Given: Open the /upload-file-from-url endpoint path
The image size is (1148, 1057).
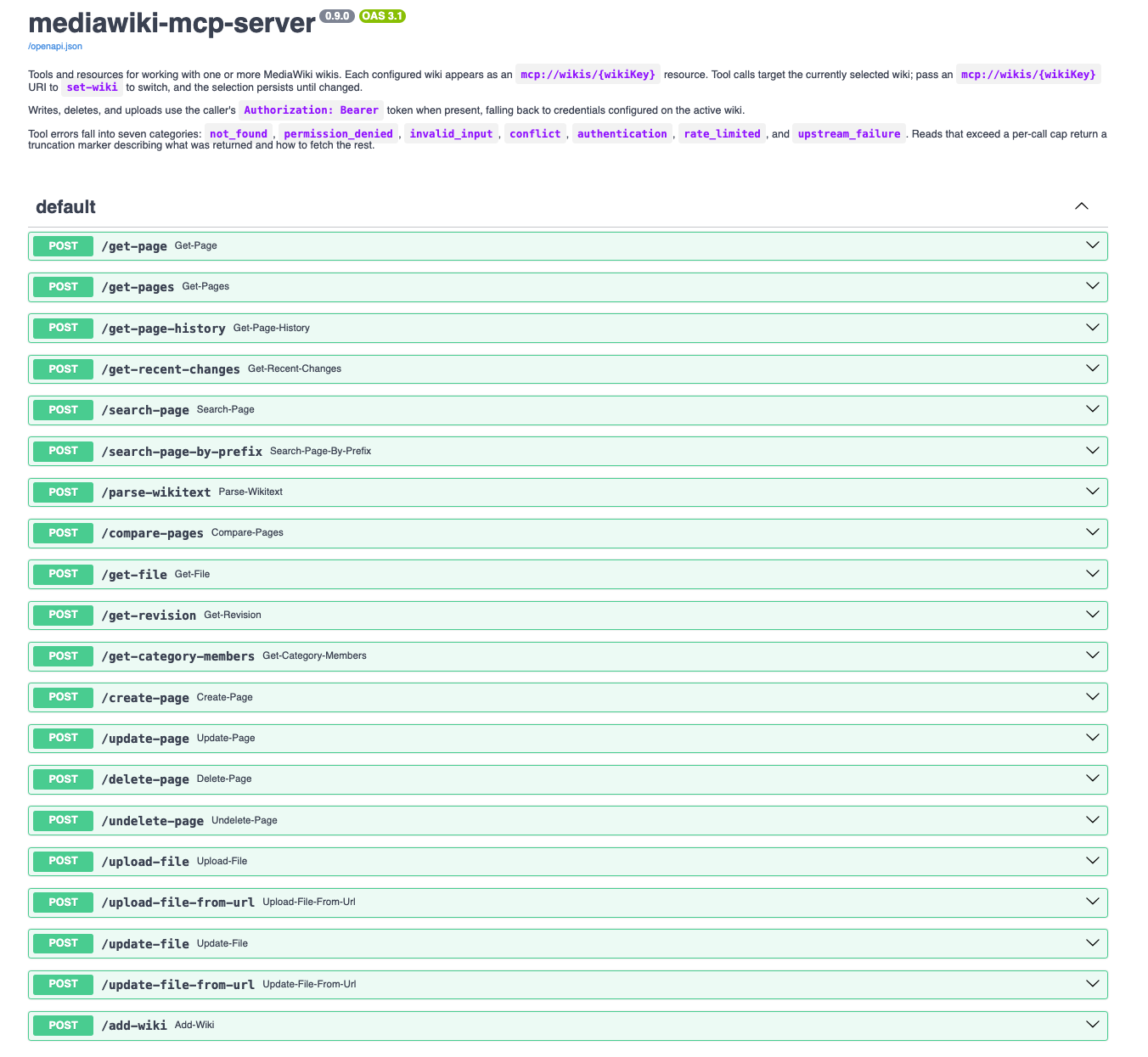Looking at the screenshot, I should pyautogui.click(x=177, y=902).
